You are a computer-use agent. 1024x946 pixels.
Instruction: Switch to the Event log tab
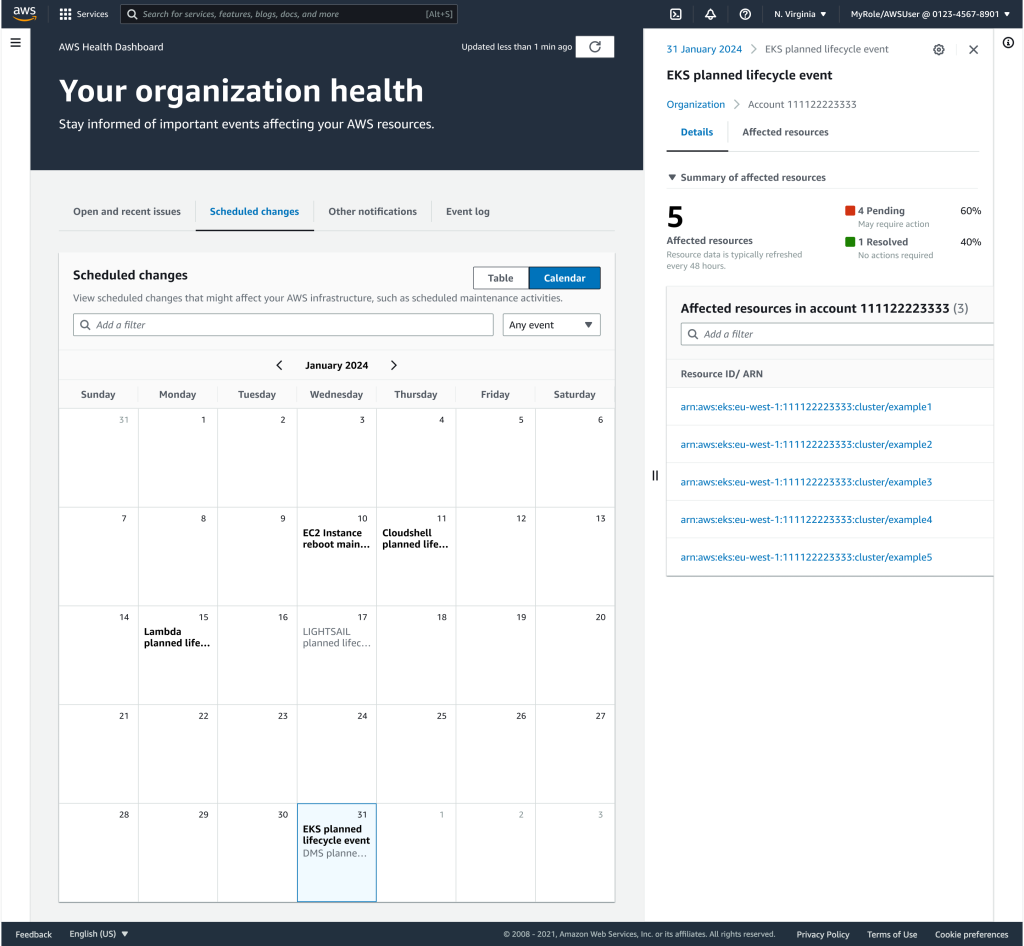click(468, 211)
